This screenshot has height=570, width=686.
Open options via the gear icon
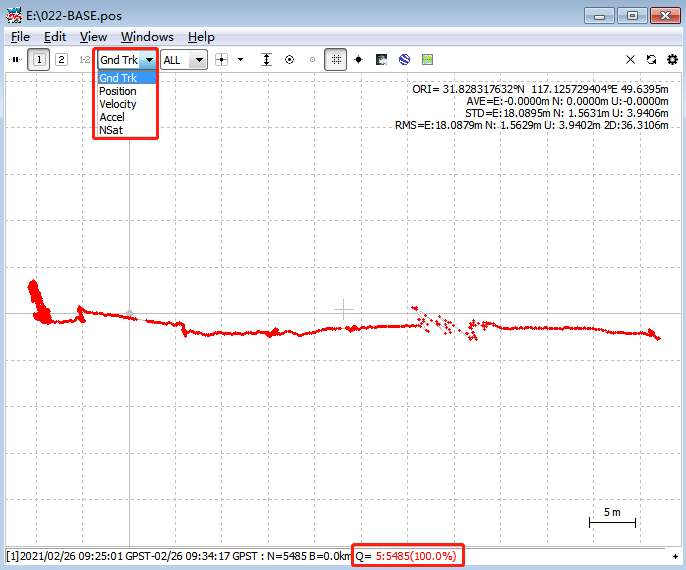(x=672, y=60)
